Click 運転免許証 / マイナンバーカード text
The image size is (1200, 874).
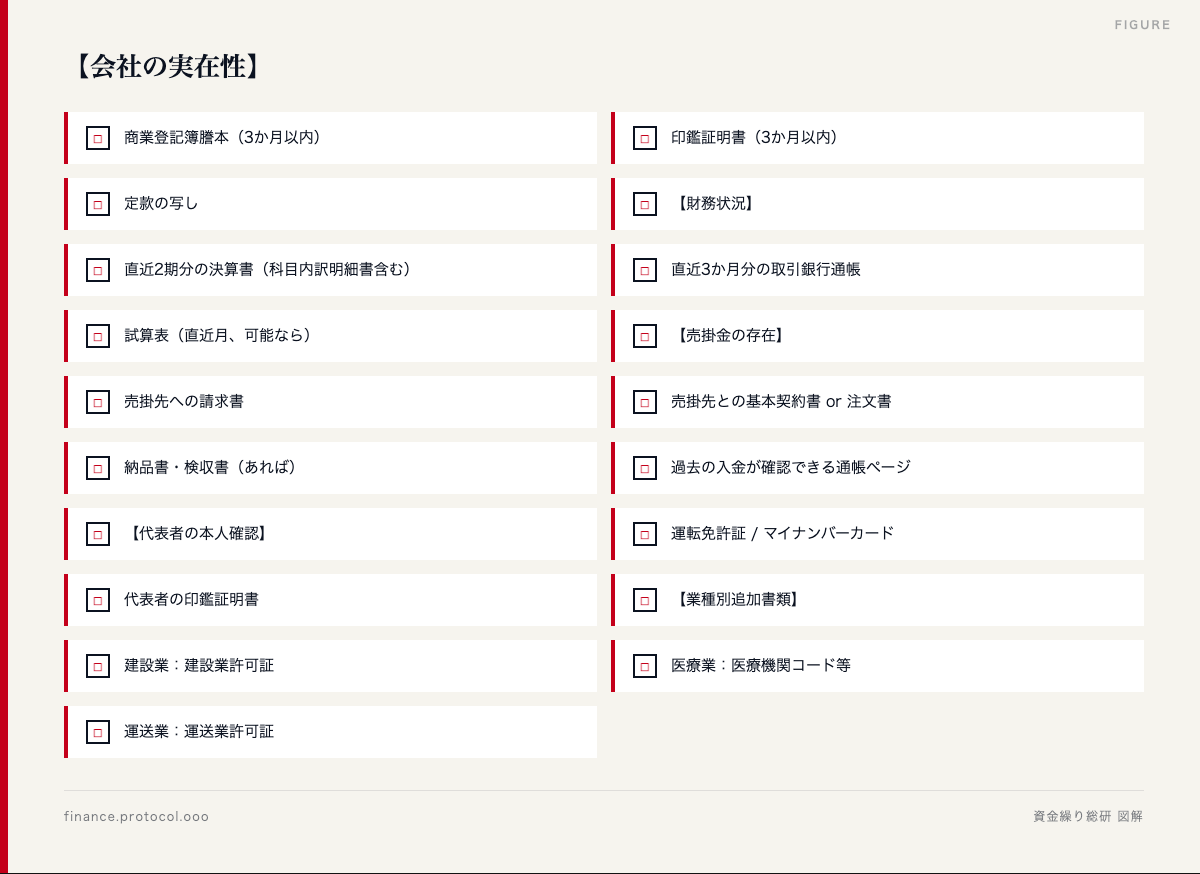(x=783, y=533)
